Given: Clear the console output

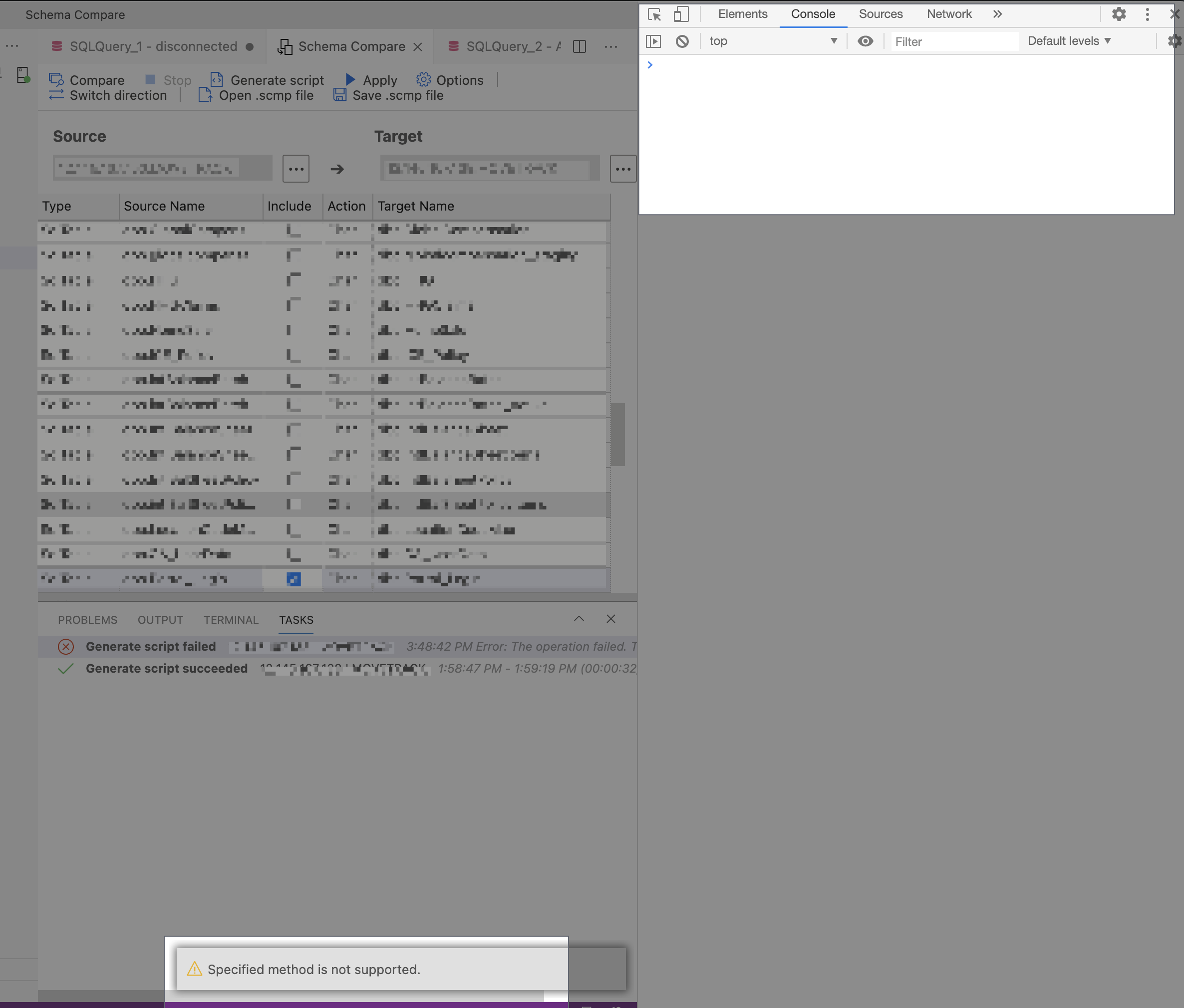Looking at the screenshot, I should coord(682,41).
